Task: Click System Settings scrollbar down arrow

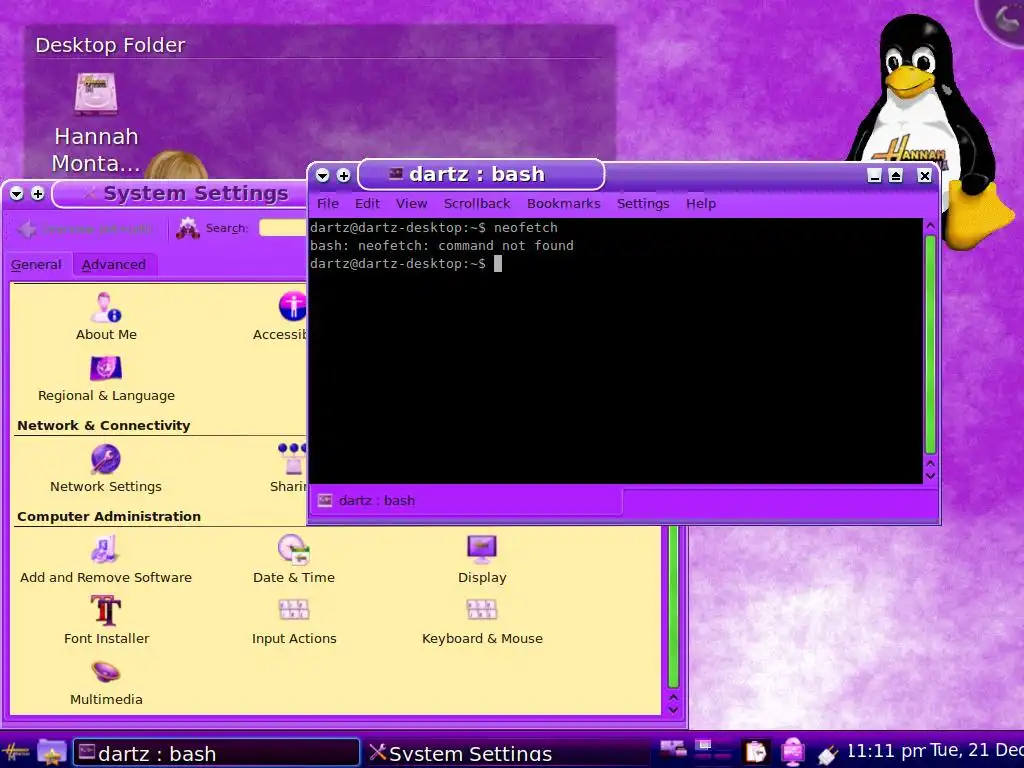Action: click(x=673, y=710)
